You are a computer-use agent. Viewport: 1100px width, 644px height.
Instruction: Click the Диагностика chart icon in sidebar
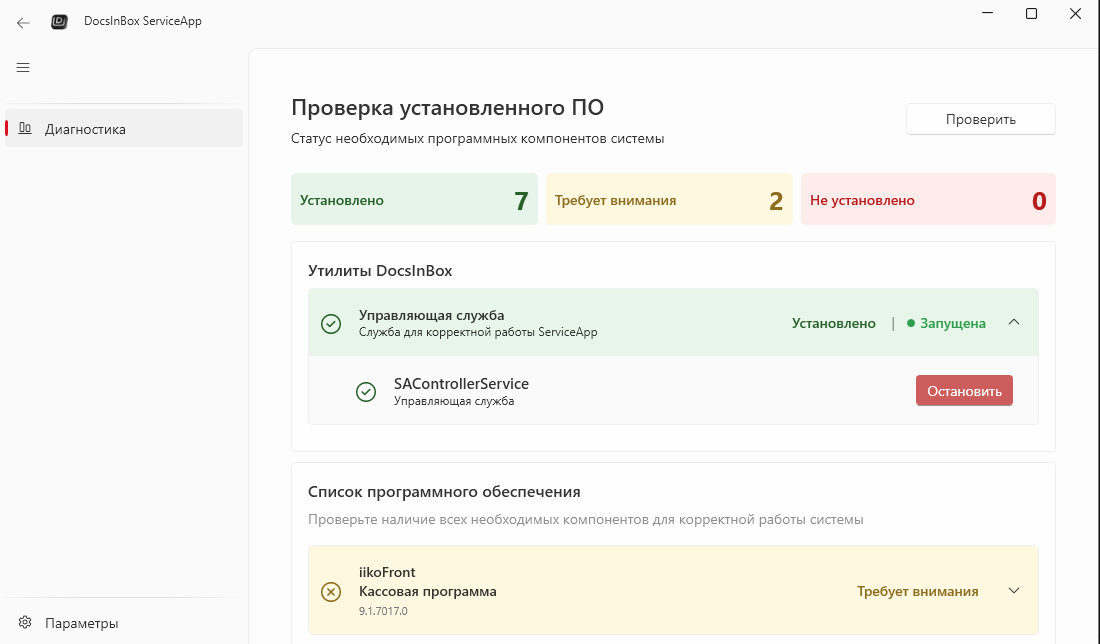pos(26,129)
